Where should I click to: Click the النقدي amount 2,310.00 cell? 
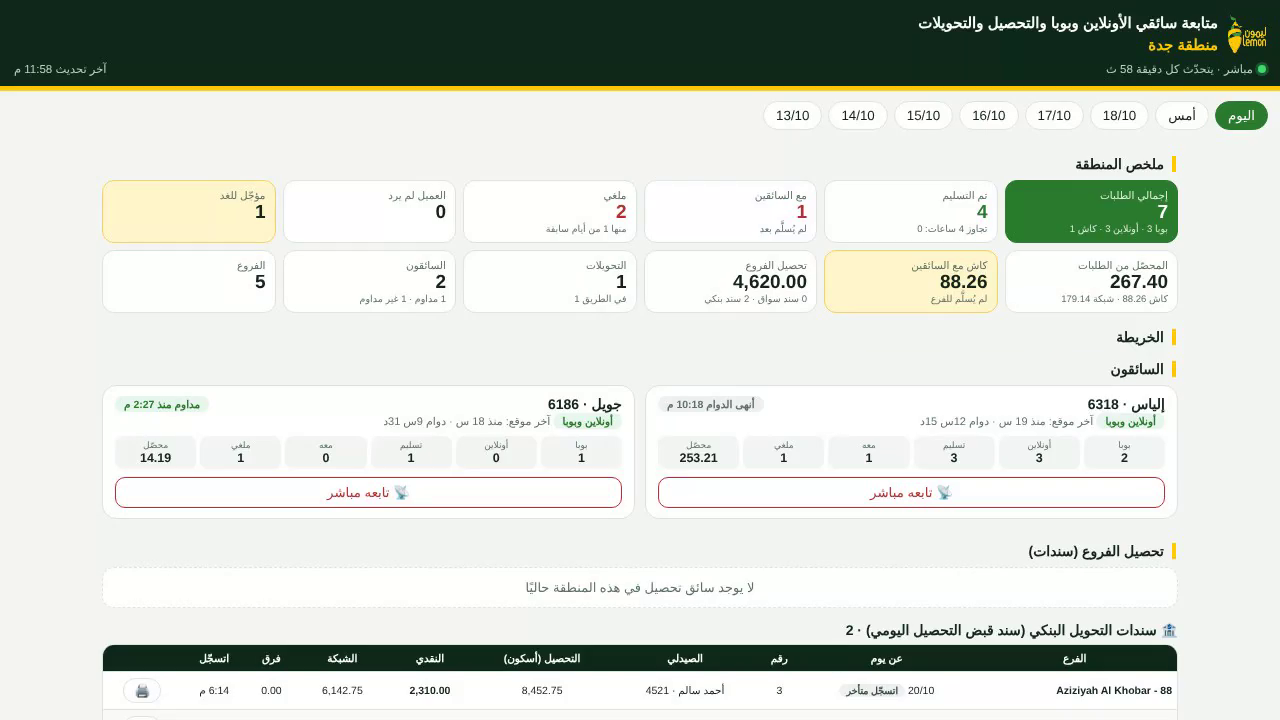coord(430,691)
